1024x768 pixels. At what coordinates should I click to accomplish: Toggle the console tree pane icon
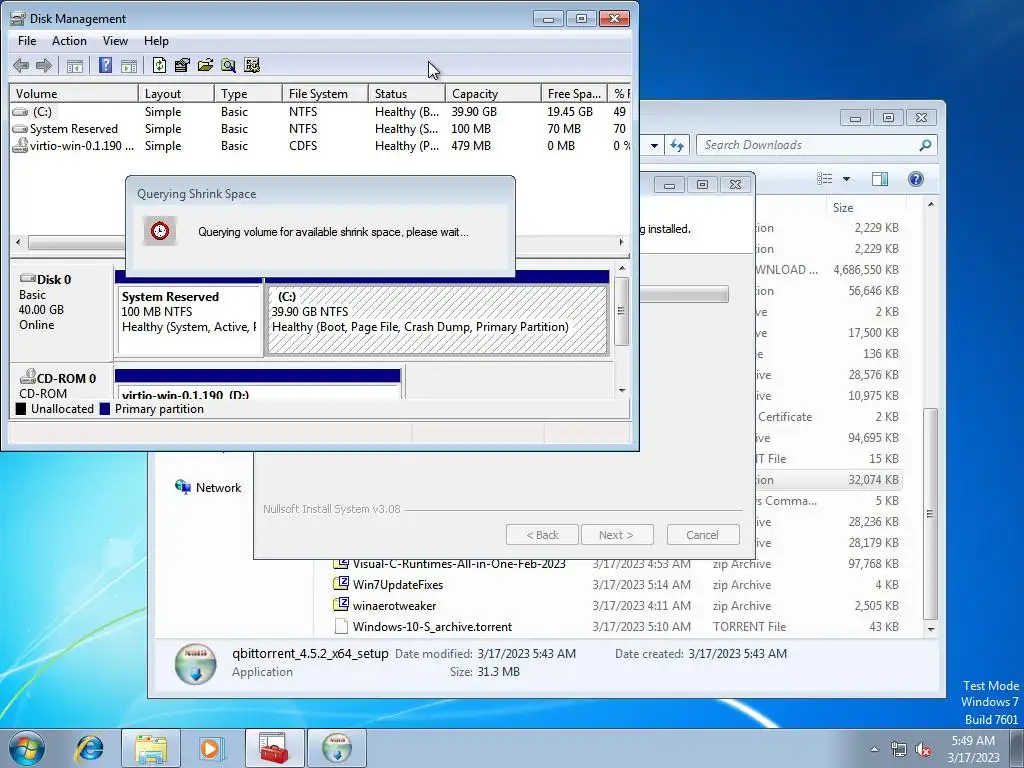click(x=75, y=65)
